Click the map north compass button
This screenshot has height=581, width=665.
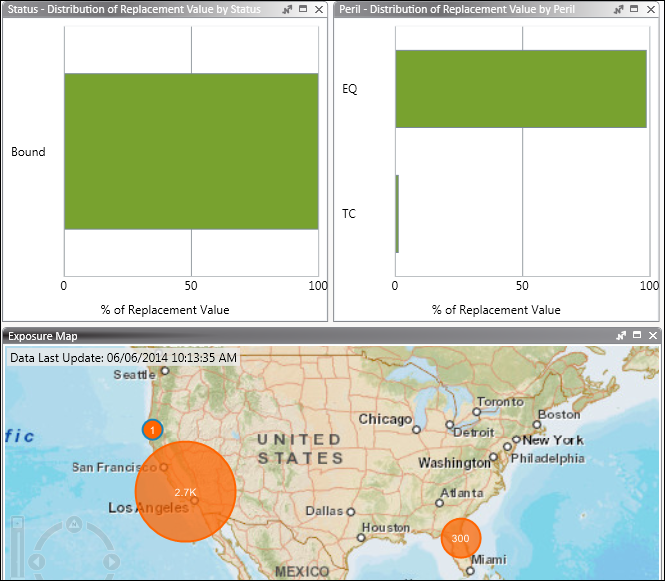[74, 524]
